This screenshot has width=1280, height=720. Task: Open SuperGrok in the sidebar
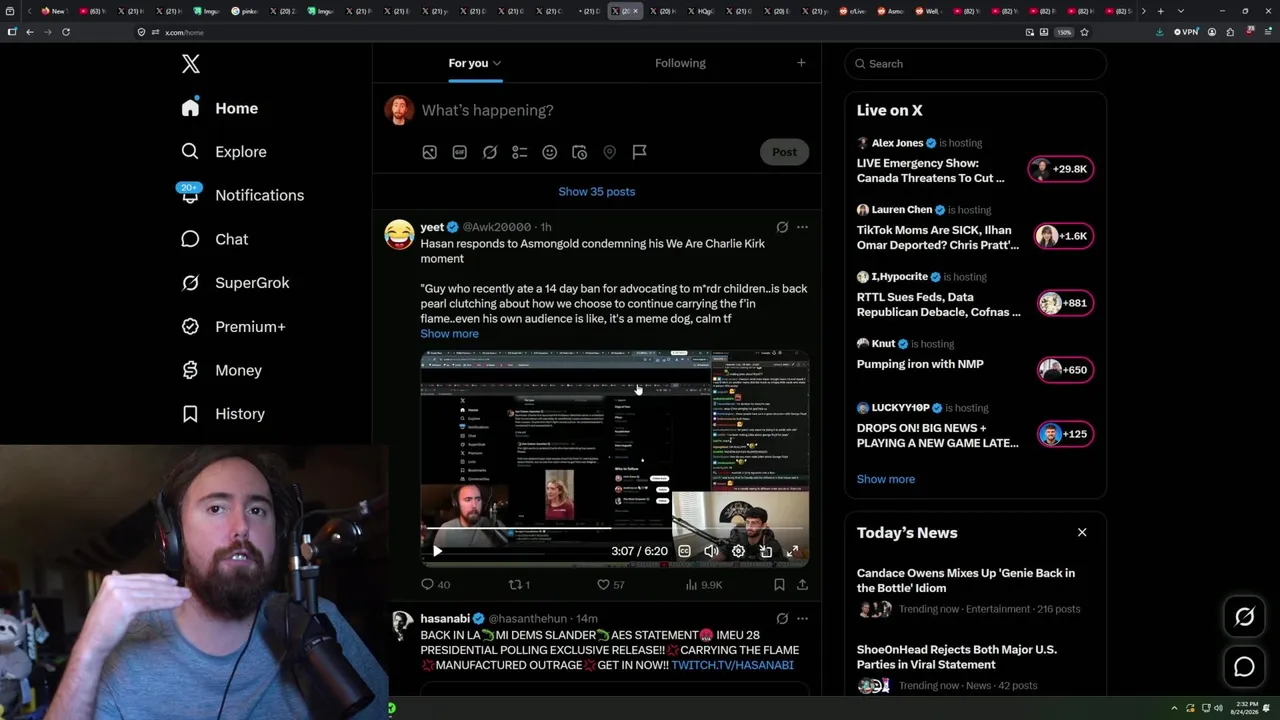[x=235, y=283]
